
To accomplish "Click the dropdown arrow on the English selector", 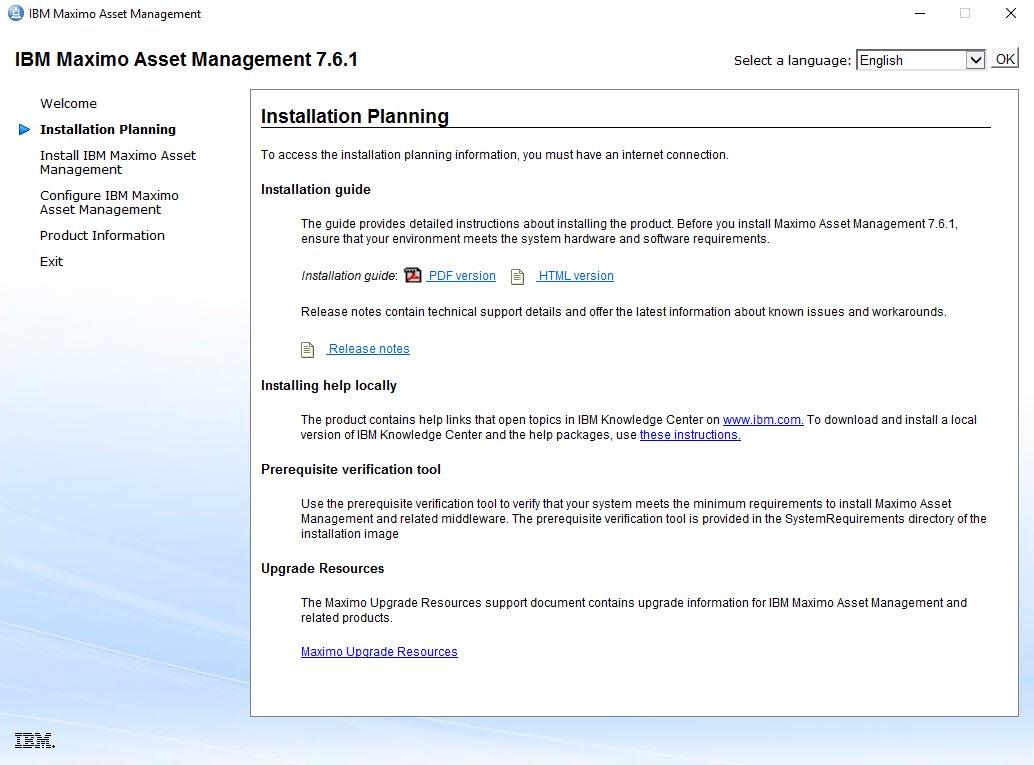I will click(975, 59).
